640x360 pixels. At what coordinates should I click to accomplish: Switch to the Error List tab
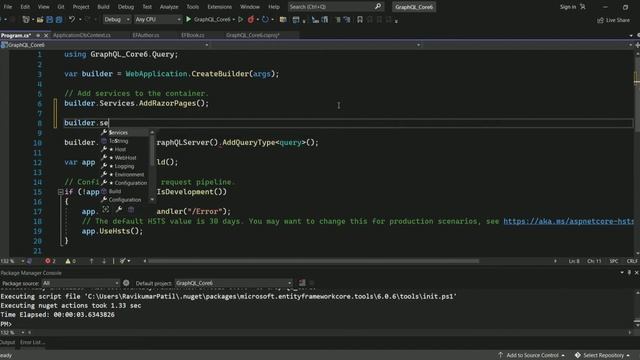[32, 342]
